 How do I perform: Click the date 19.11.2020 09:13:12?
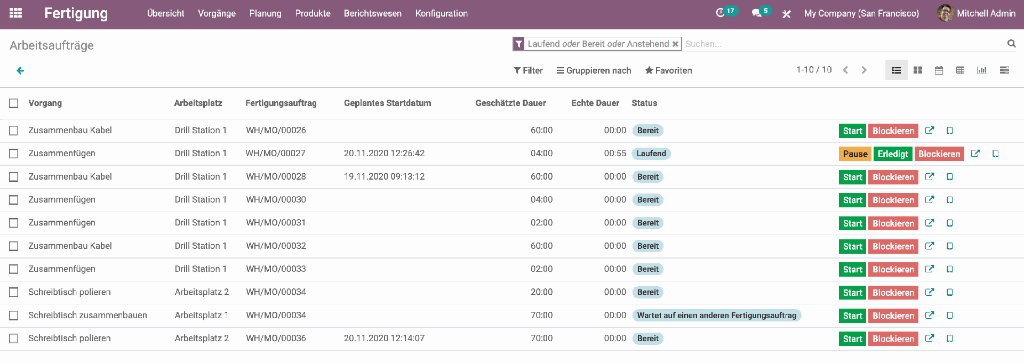click(x=385, y=176)
